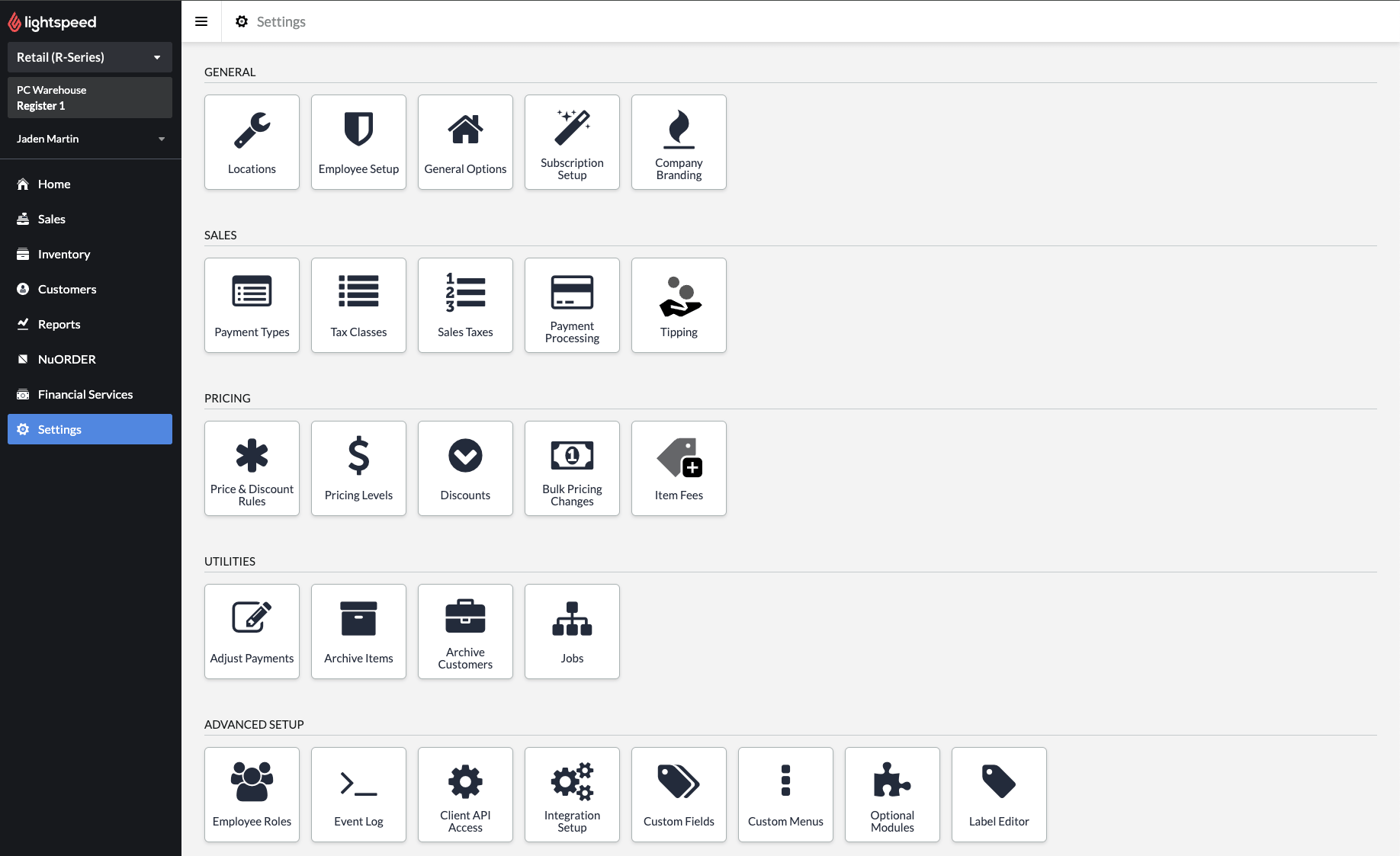Click the Optional Modules puzzle icon
This screenshot has width=1400, height=856.
point(892,781)
